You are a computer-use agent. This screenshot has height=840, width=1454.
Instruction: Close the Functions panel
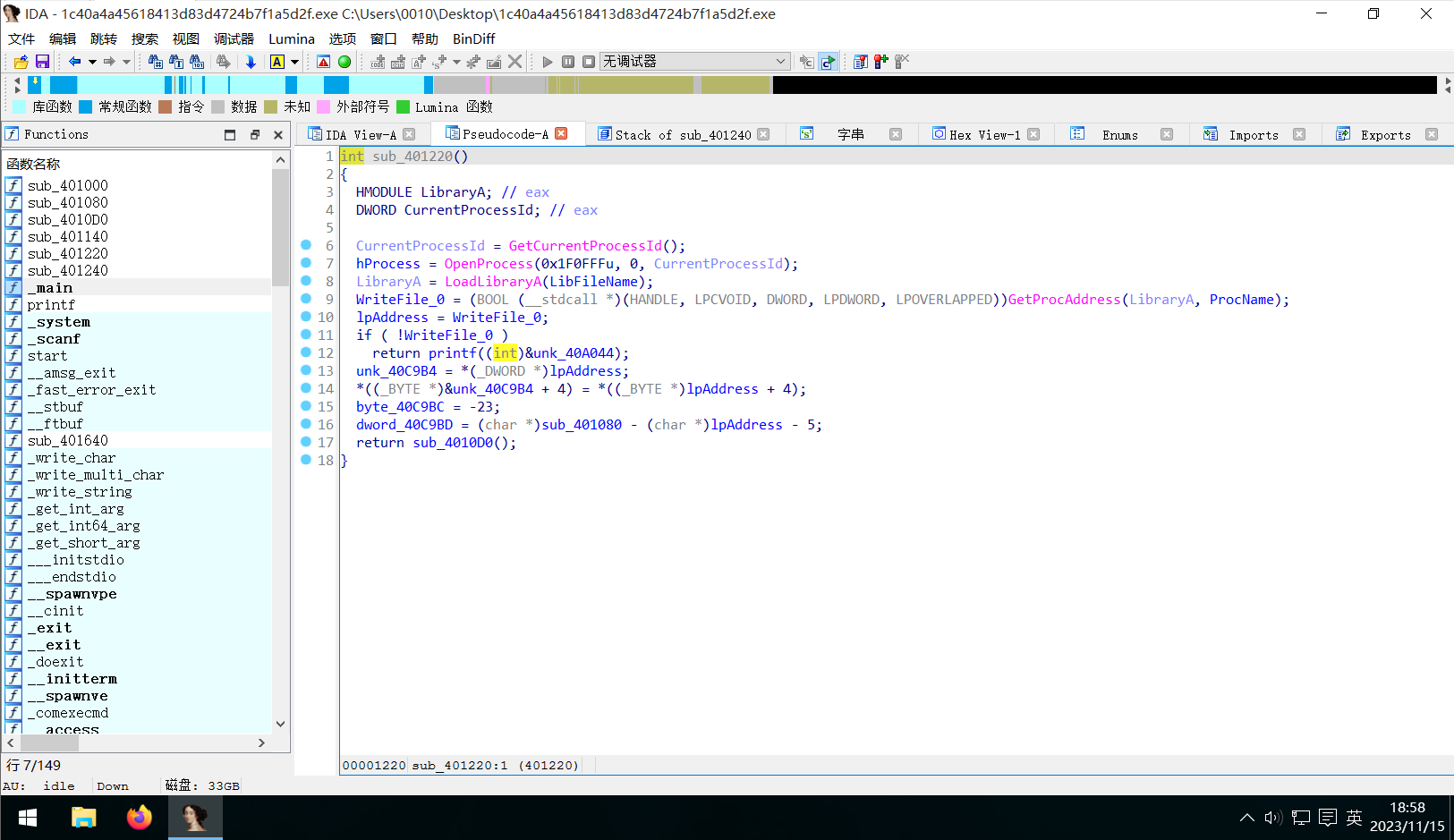(278, 135)
